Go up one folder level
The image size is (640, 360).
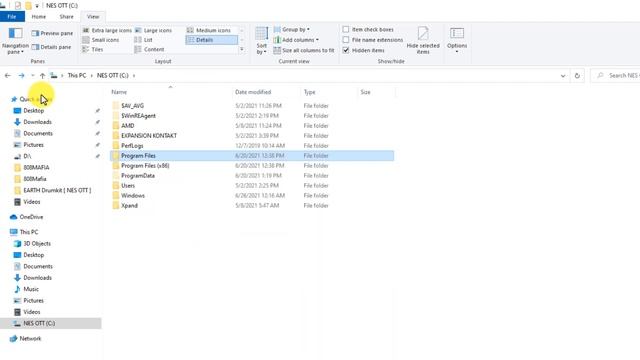[x=42, y=76]
